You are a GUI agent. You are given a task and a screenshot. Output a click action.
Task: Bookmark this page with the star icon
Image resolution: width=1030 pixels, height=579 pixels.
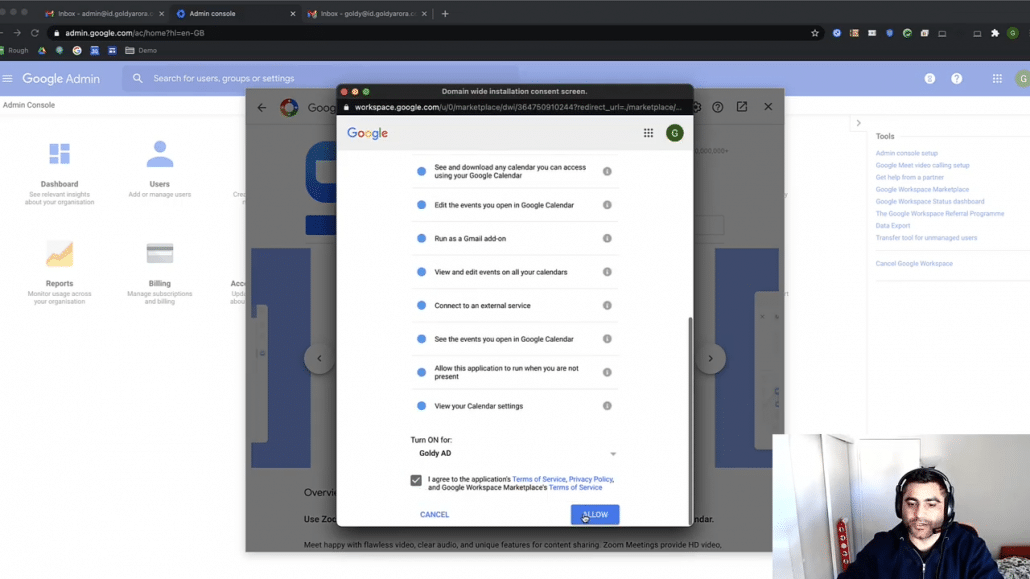[815, 33]
